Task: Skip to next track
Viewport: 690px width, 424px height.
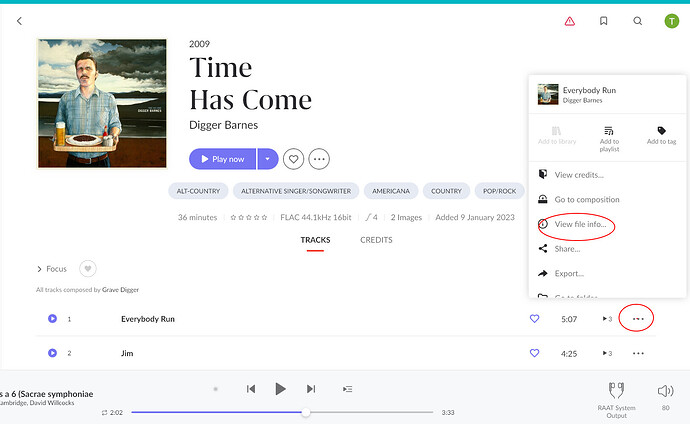Action: tap(311, 389)
